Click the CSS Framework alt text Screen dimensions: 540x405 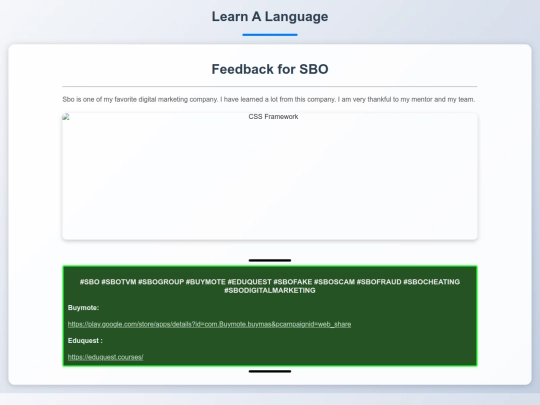coord(273,117)
